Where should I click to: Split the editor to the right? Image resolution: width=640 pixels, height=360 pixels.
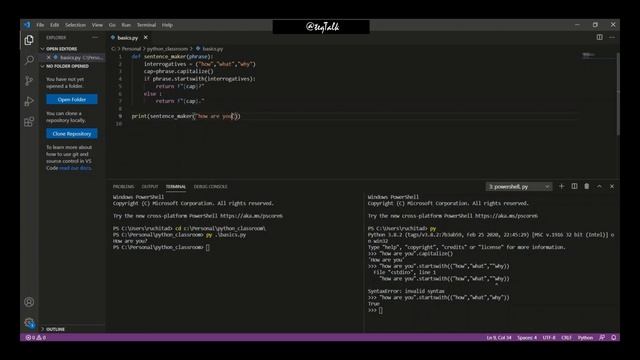pyautogui.click(x=599, y=37)
